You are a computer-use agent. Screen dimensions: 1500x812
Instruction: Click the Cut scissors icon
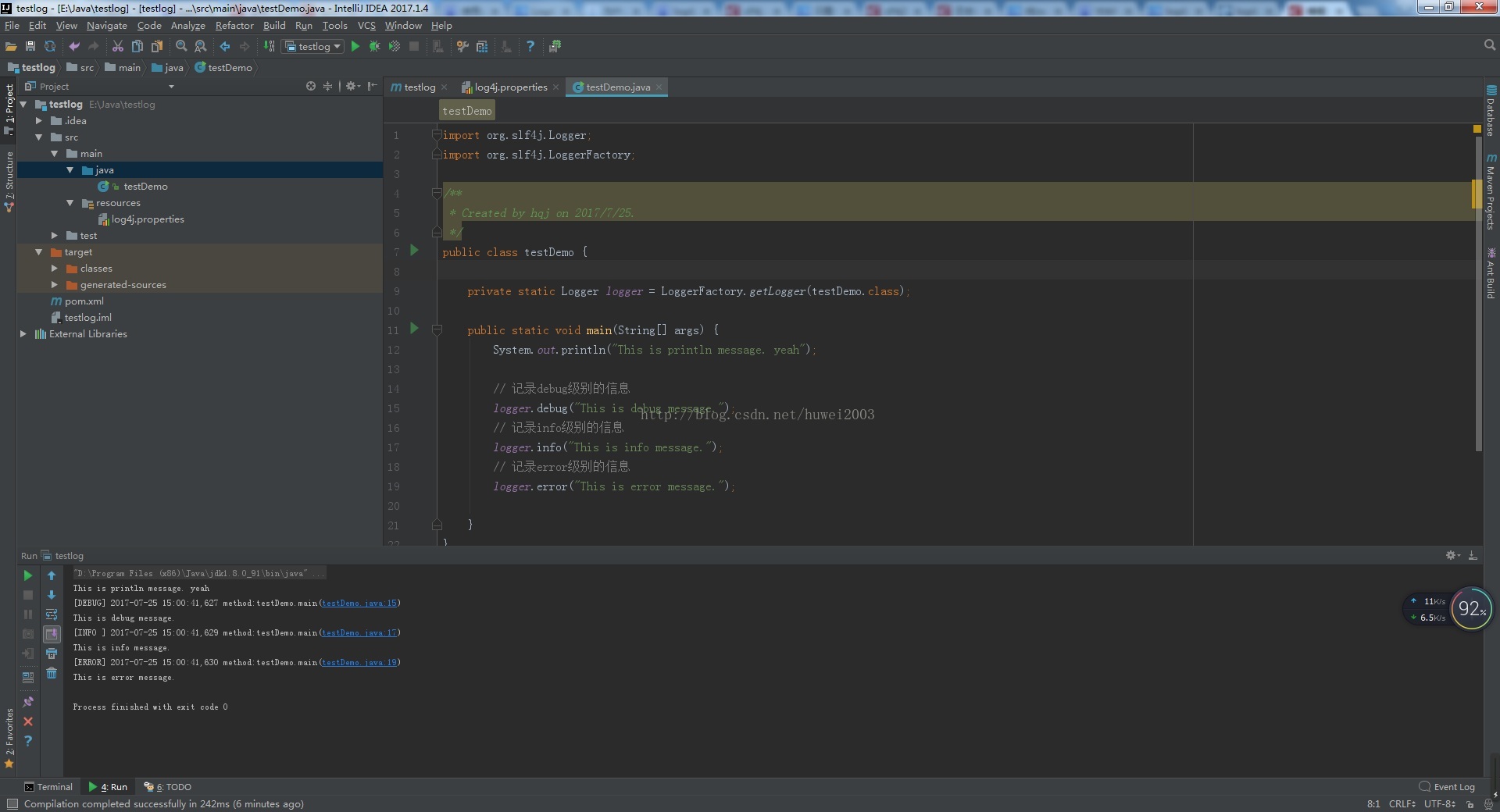pyautogui.click(x=118, y=47)
